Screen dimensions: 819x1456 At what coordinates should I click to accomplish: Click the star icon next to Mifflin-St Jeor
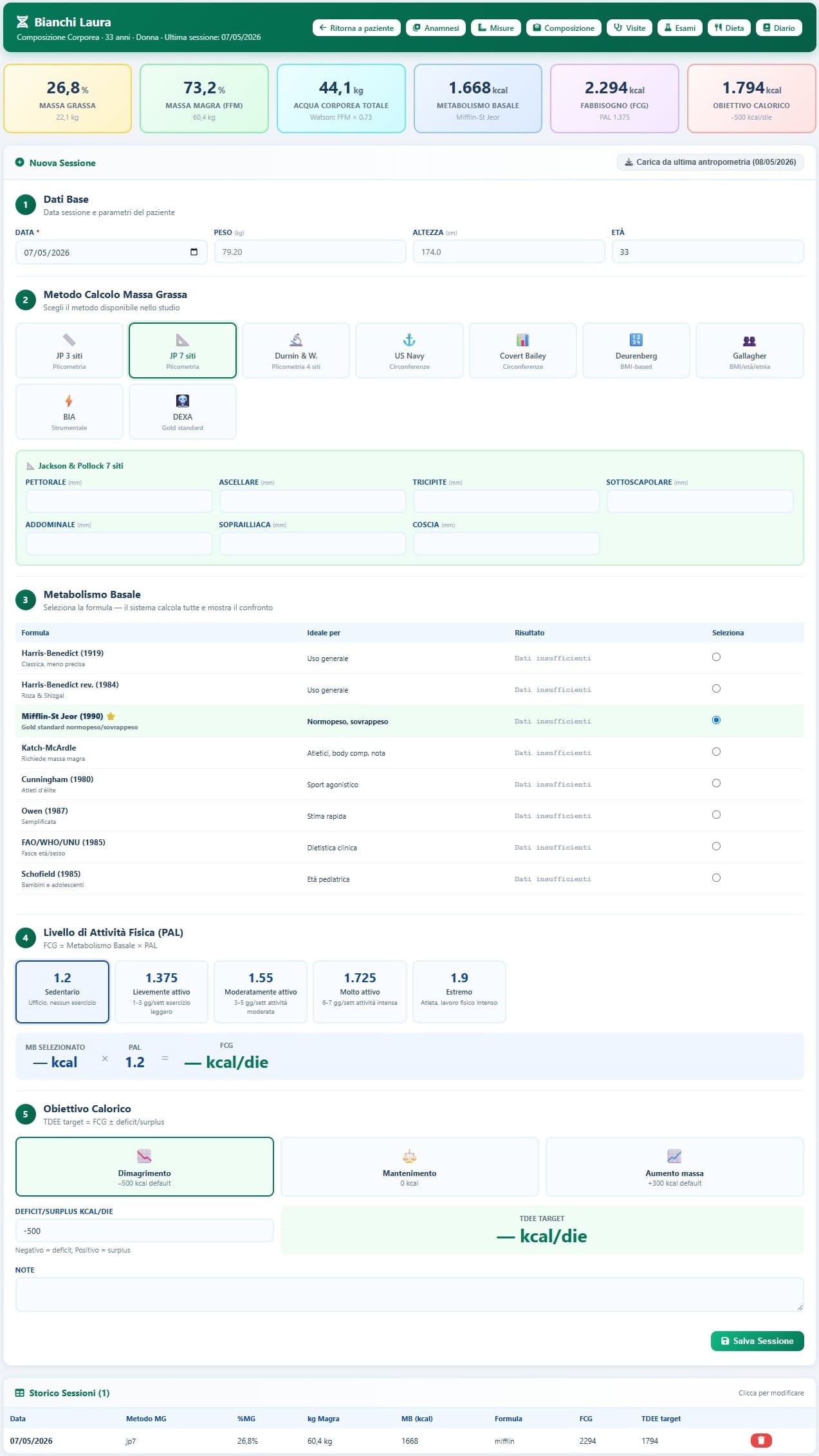111,716
